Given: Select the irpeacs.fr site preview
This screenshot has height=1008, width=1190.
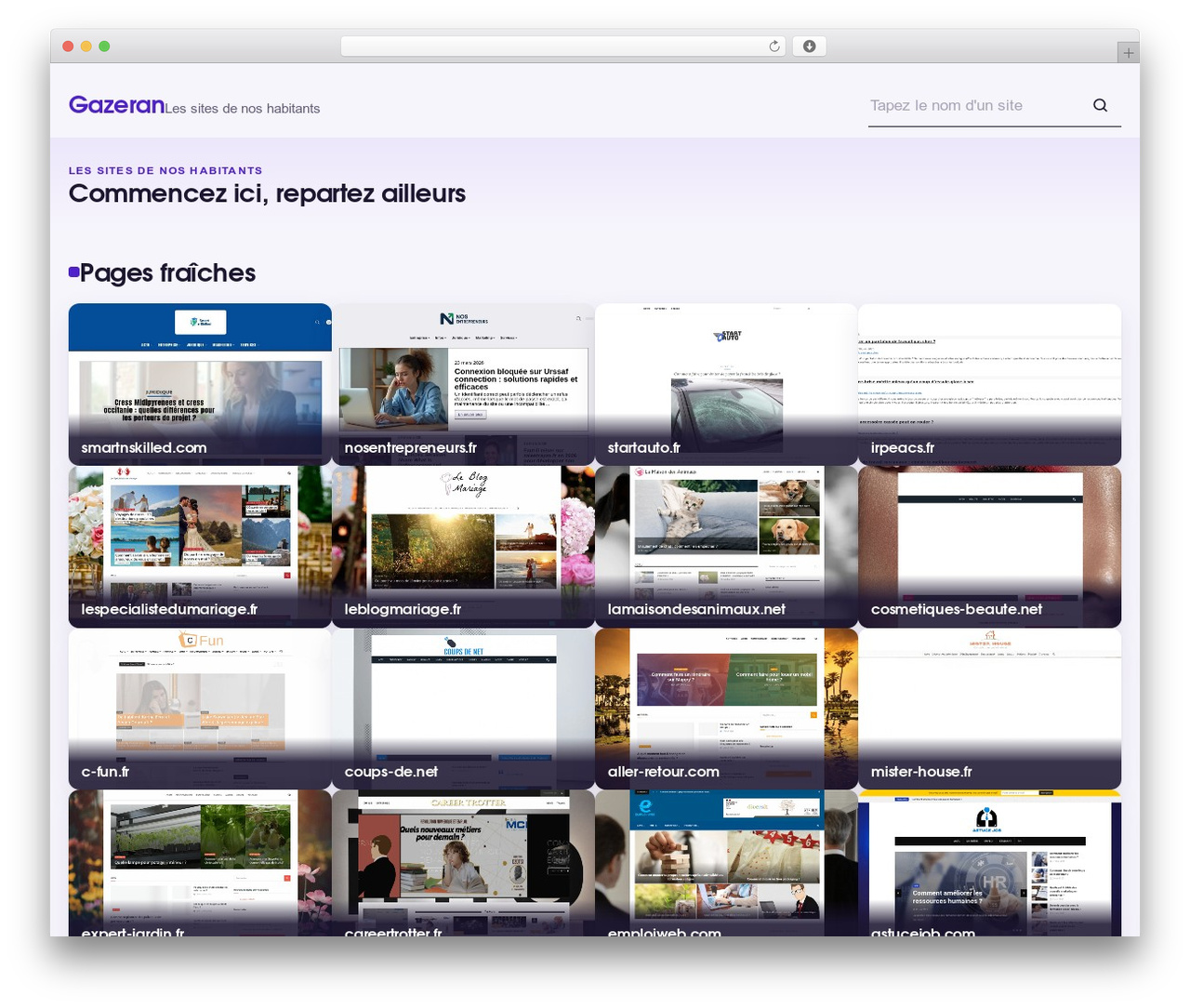Looking at the screenshot, I should coord(989,384).
